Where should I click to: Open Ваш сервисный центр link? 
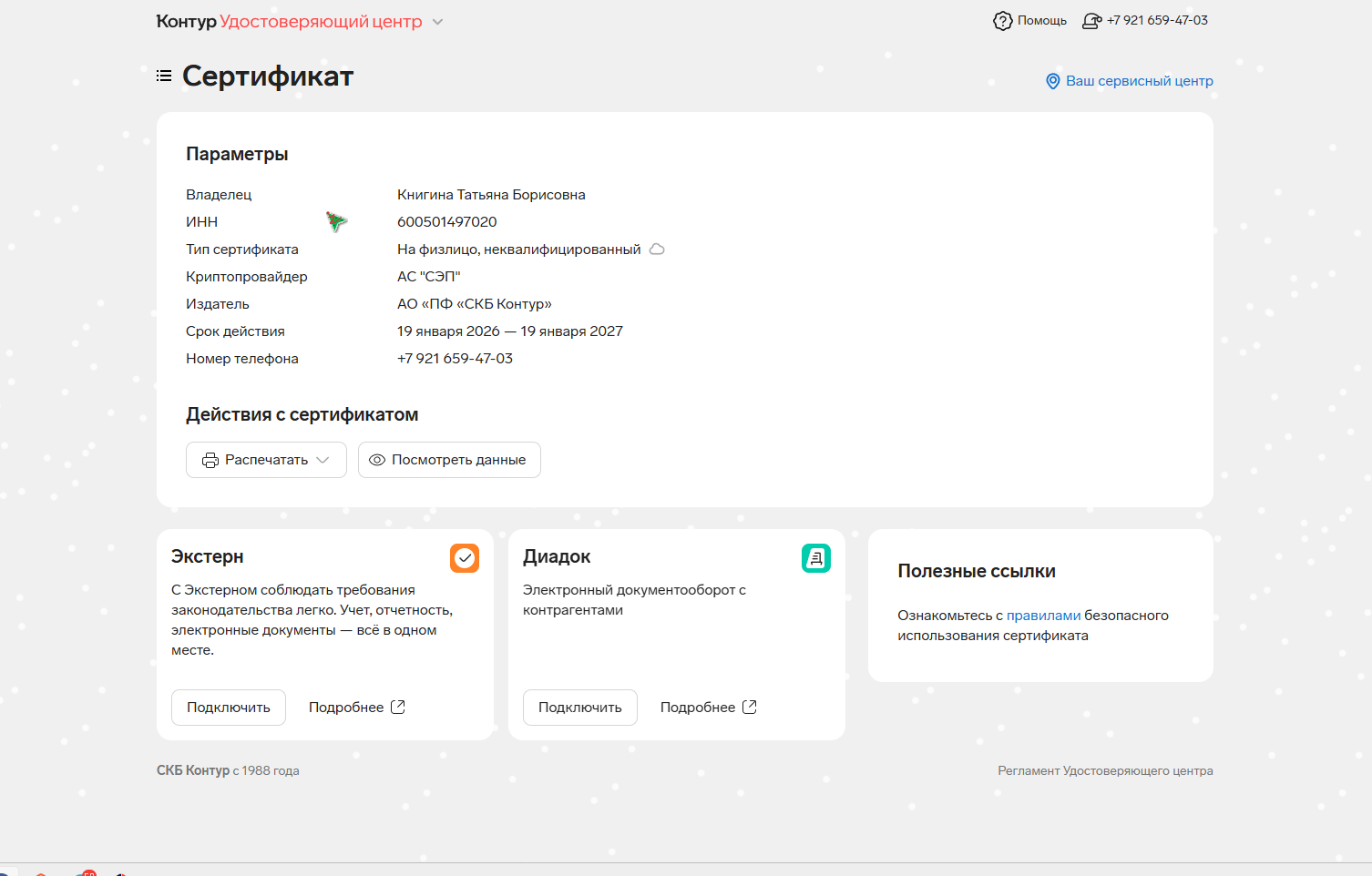tap(1130, 81)
